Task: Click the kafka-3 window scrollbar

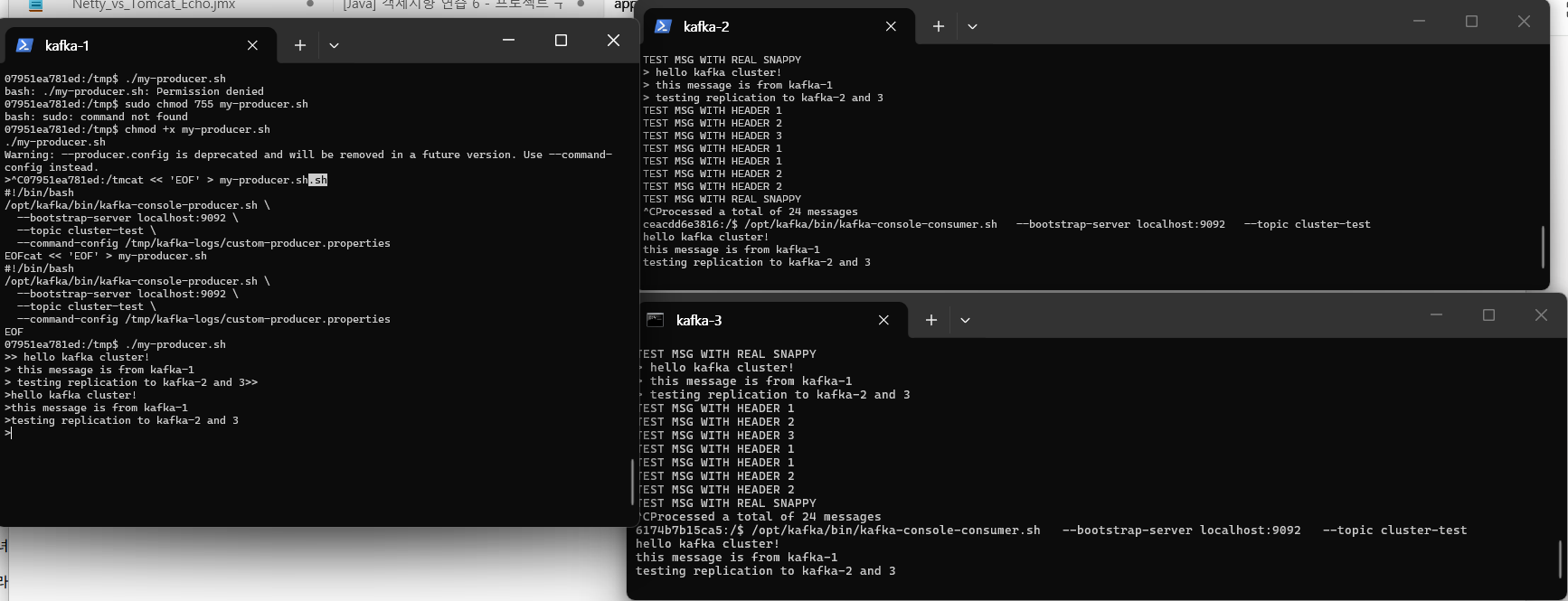Action: click(1561, 559)
